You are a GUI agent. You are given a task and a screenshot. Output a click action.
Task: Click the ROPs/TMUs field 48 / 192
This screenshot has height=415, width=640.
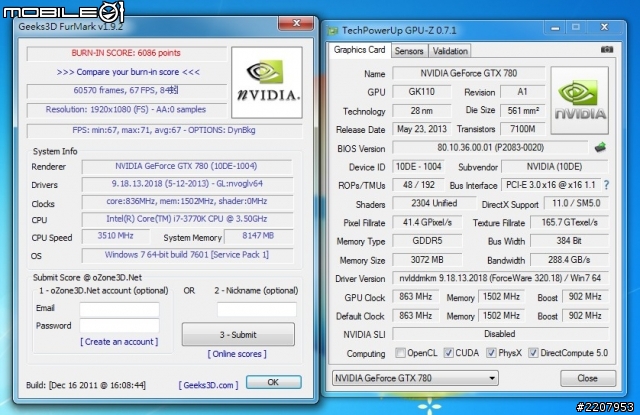pyautogui.click(x=418, y=185)
